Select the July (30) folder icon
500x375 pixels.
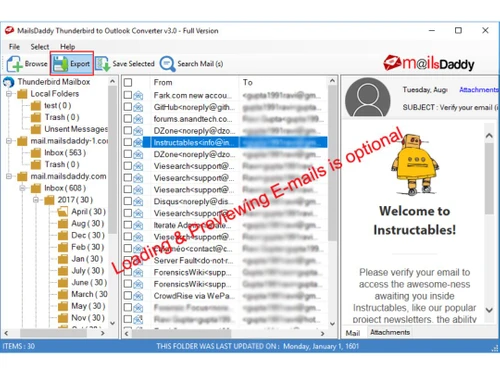63,271
